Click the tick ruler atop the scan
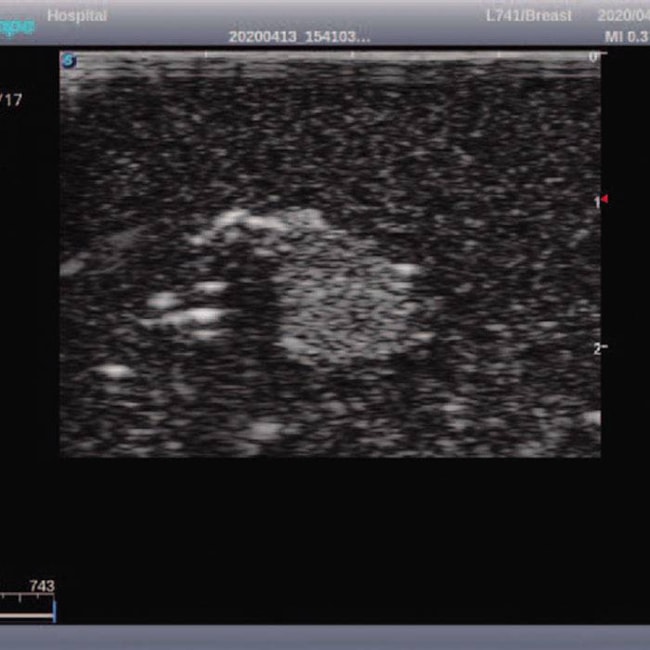The height and width of the screenshot is (650, 650). coord(330,54)
